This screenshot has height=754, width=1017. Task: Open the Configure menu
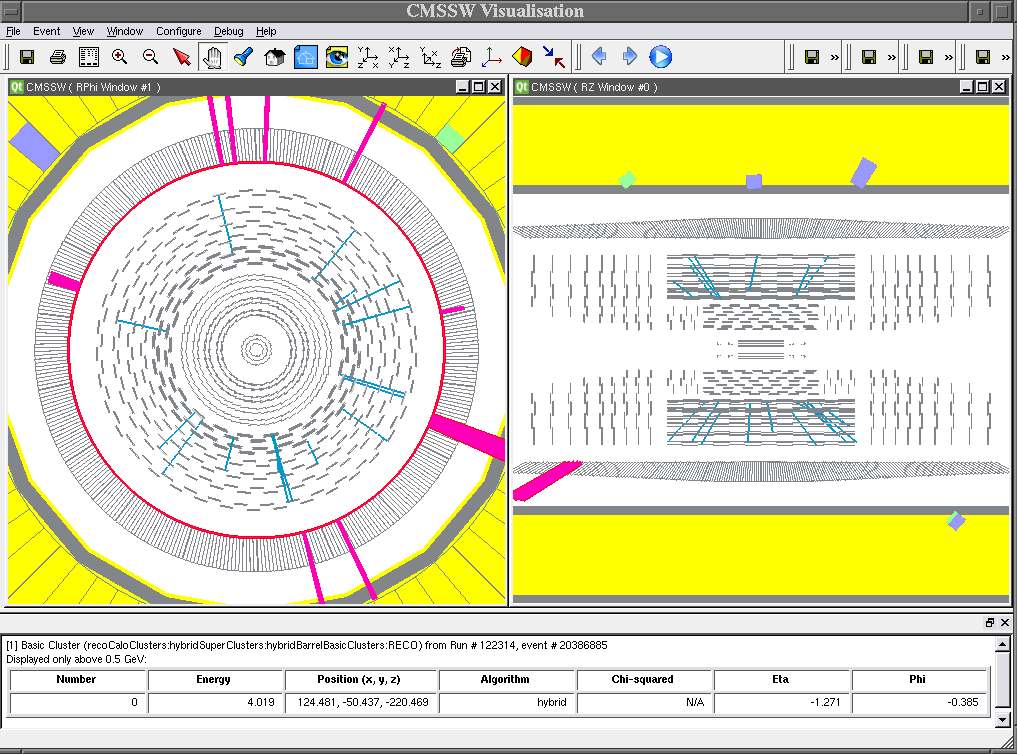pos(178,31)
